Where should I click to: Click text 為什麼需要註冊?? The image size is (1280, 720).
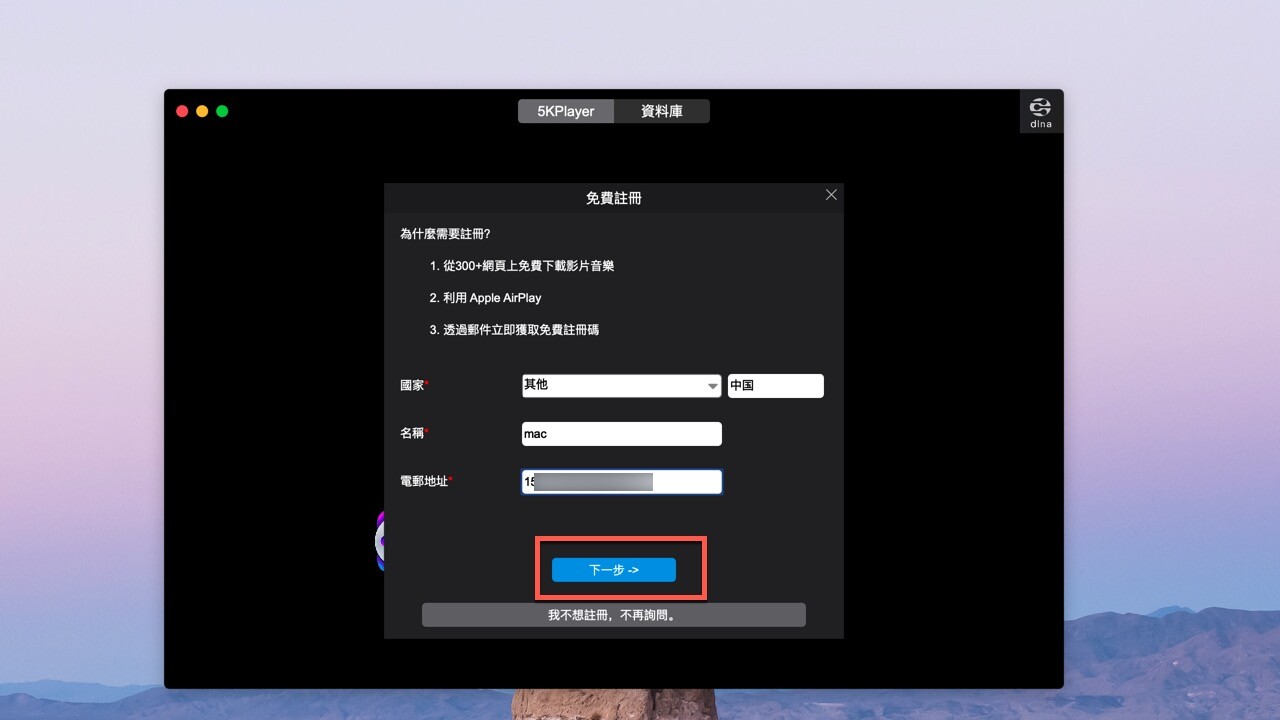[x=445, y=234]
